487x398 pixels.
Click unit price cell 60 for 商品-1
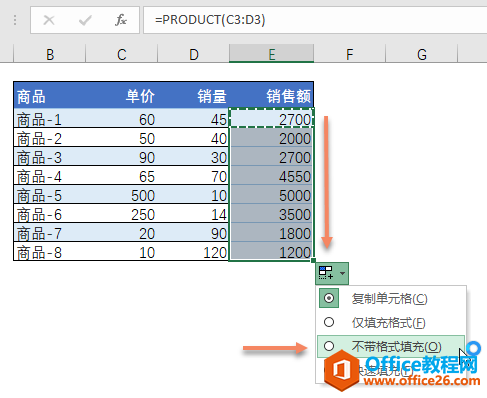click(122, 118)
